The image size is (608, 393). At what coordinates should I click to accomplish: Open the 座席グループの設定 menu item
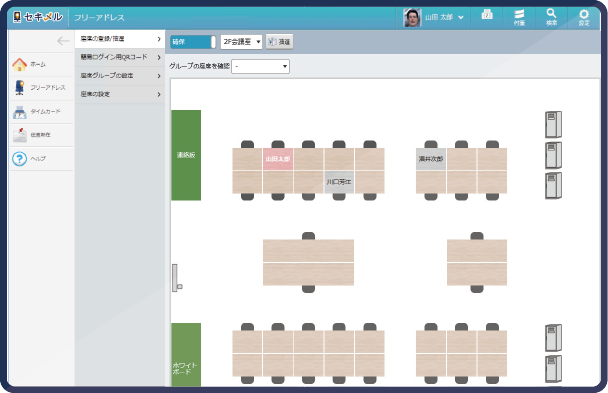click(x=120, y=76)
